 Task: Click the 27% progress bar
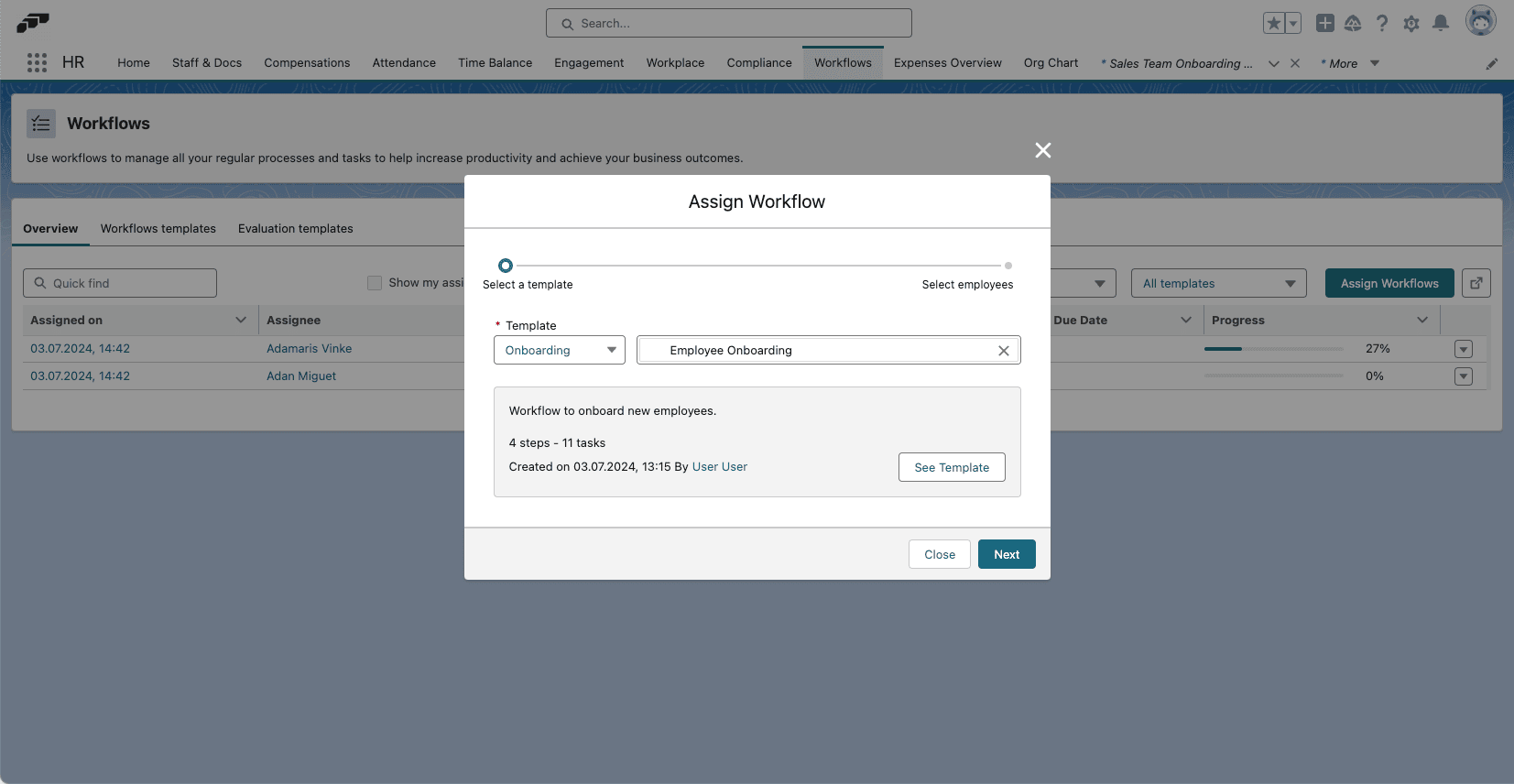pyautogui.click(x=1274, y=349)
